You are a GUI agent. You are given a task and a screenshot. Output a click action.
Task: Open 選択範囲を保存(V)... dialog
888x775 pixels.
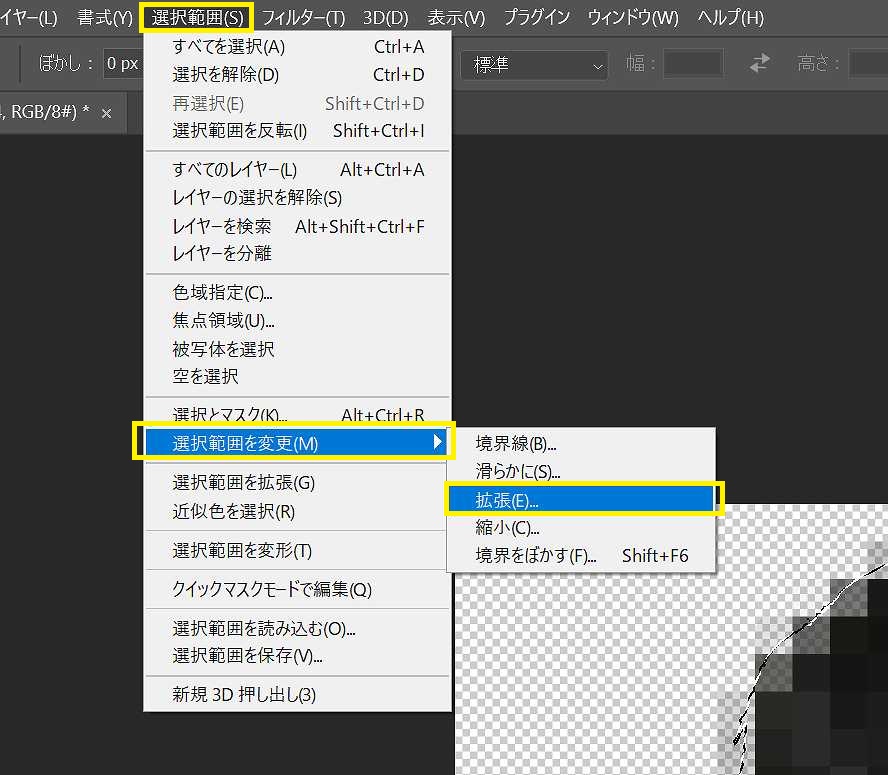[x=298, y=655]
